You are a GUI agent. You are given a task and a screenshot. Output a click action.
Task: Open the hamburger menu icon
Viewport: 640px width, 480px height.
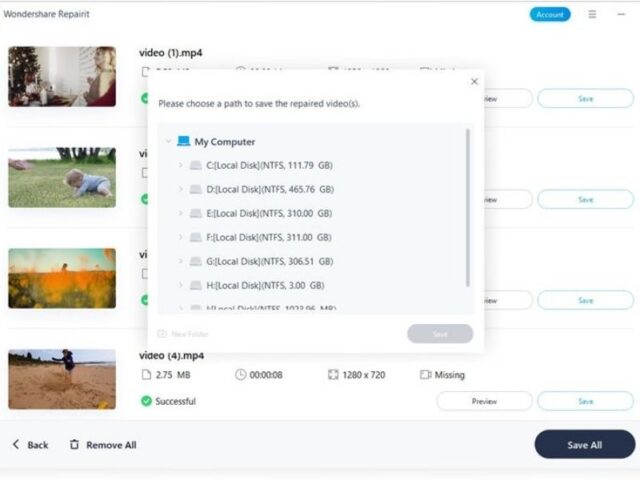tap(592, 15)
